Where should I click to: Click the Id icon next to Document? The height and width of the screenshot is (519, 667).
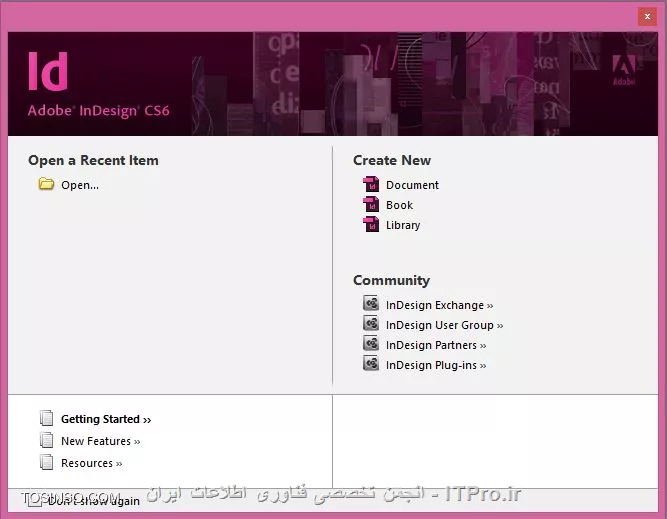pos(371,184)
